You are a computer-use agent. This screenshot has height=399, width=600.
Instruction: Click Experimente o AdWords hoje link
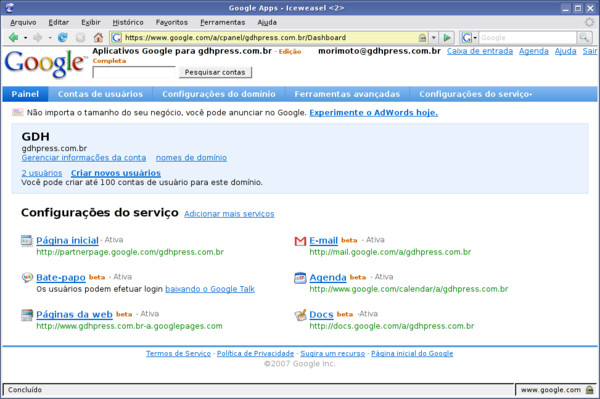[x=373, y=112]
